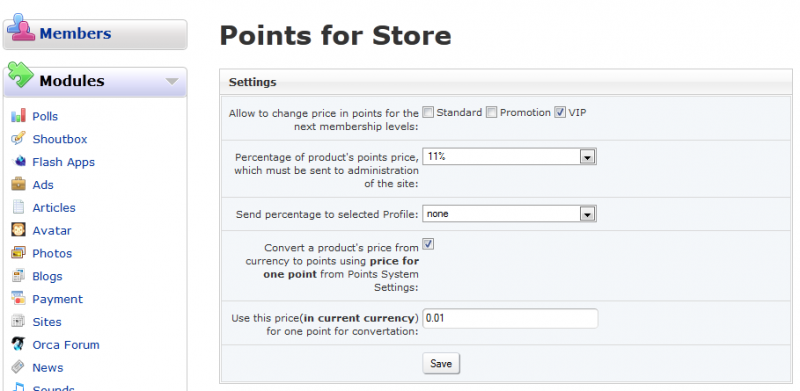Click the Orca Forum whale icon
This screenshot has width=800, height=391.
(x=18, y=345)
